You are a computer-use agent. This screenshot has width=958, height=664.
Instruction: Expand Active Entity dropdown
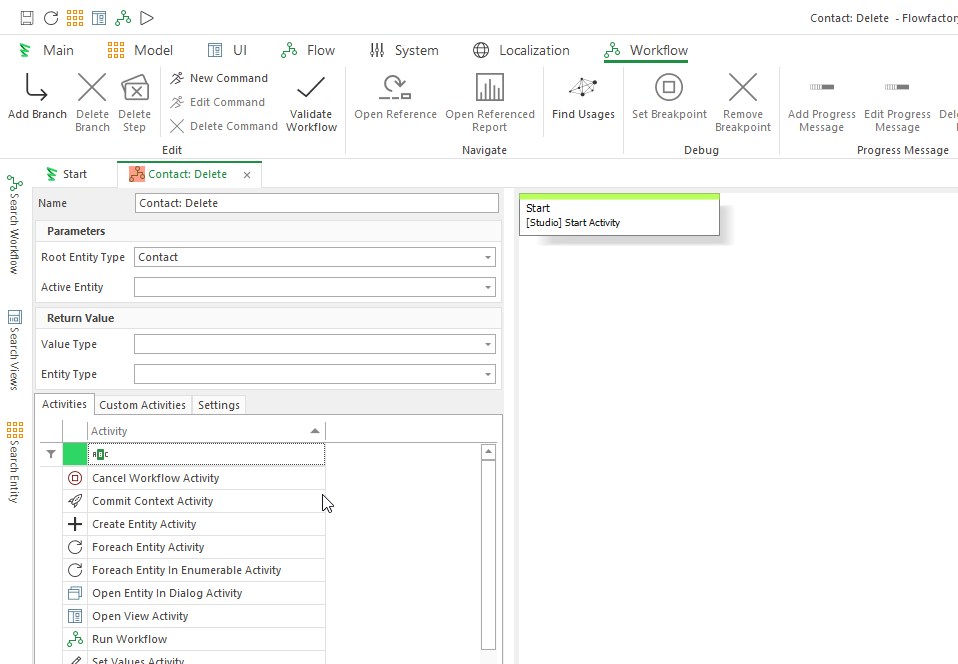[488, 287]
